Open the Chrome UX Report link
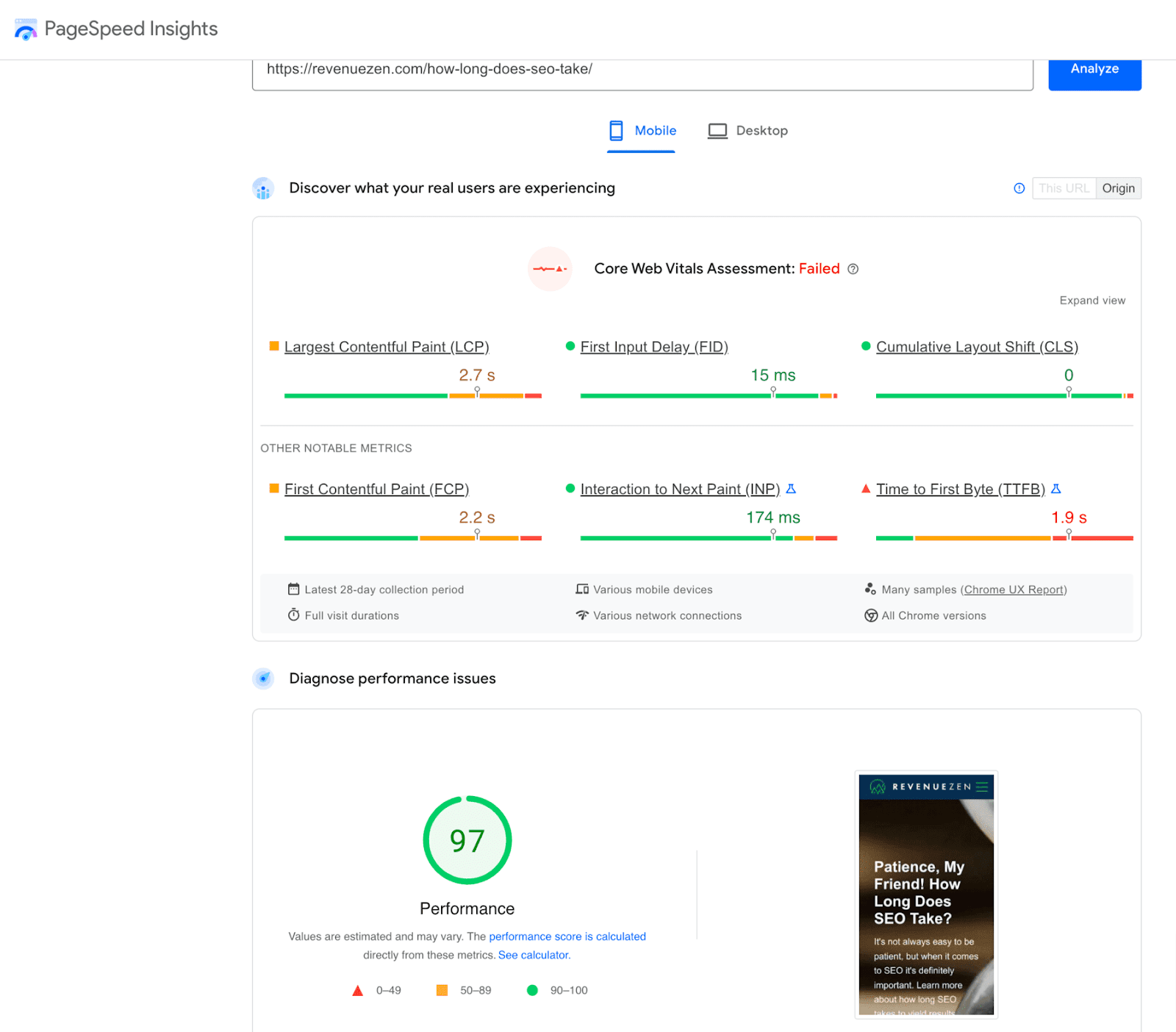This screenshot has width=1176, height=1032. [x=1014, y=590]
